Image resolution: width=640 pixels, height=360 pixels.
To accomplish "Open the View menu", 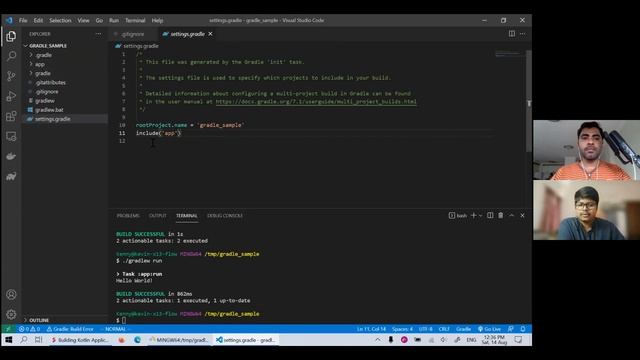I will coord(83,20).
